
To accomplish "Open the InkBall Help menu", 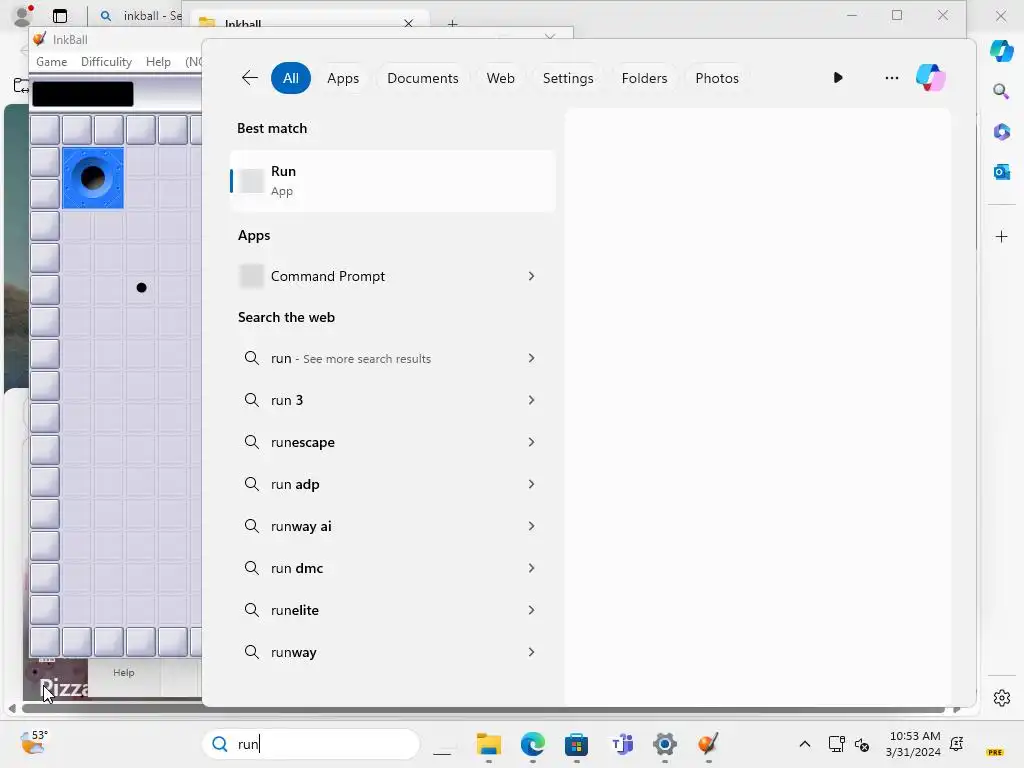I will [x=158, y=61].
